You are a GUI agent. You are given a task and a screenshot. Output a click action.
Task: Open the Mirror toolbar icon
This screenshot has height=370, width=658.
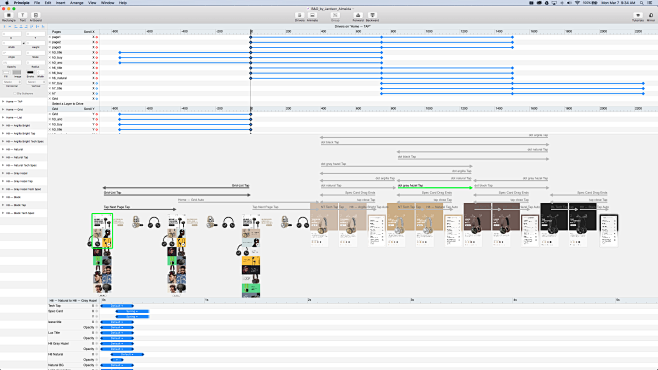click(x=651, y=16)
